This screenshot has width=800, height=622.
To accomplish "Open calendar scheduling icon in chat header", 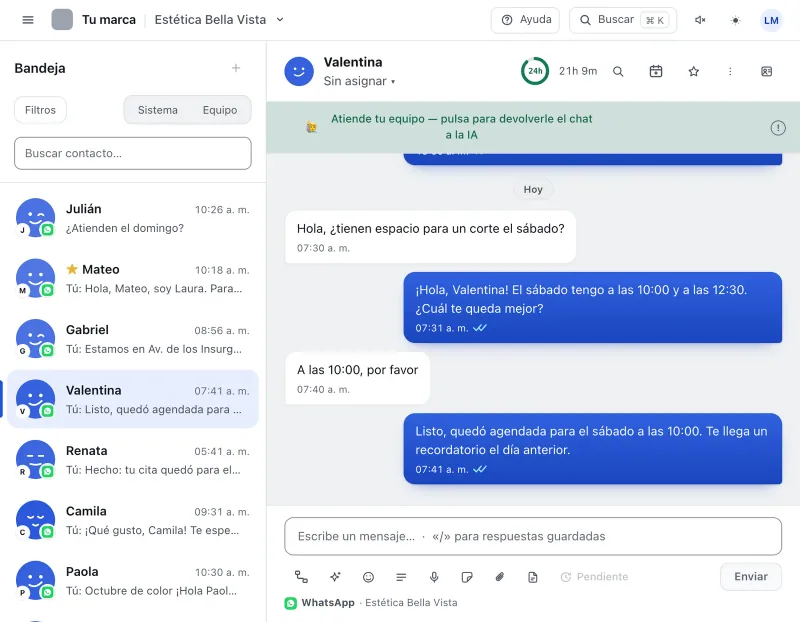I will [x=656, y=71].
